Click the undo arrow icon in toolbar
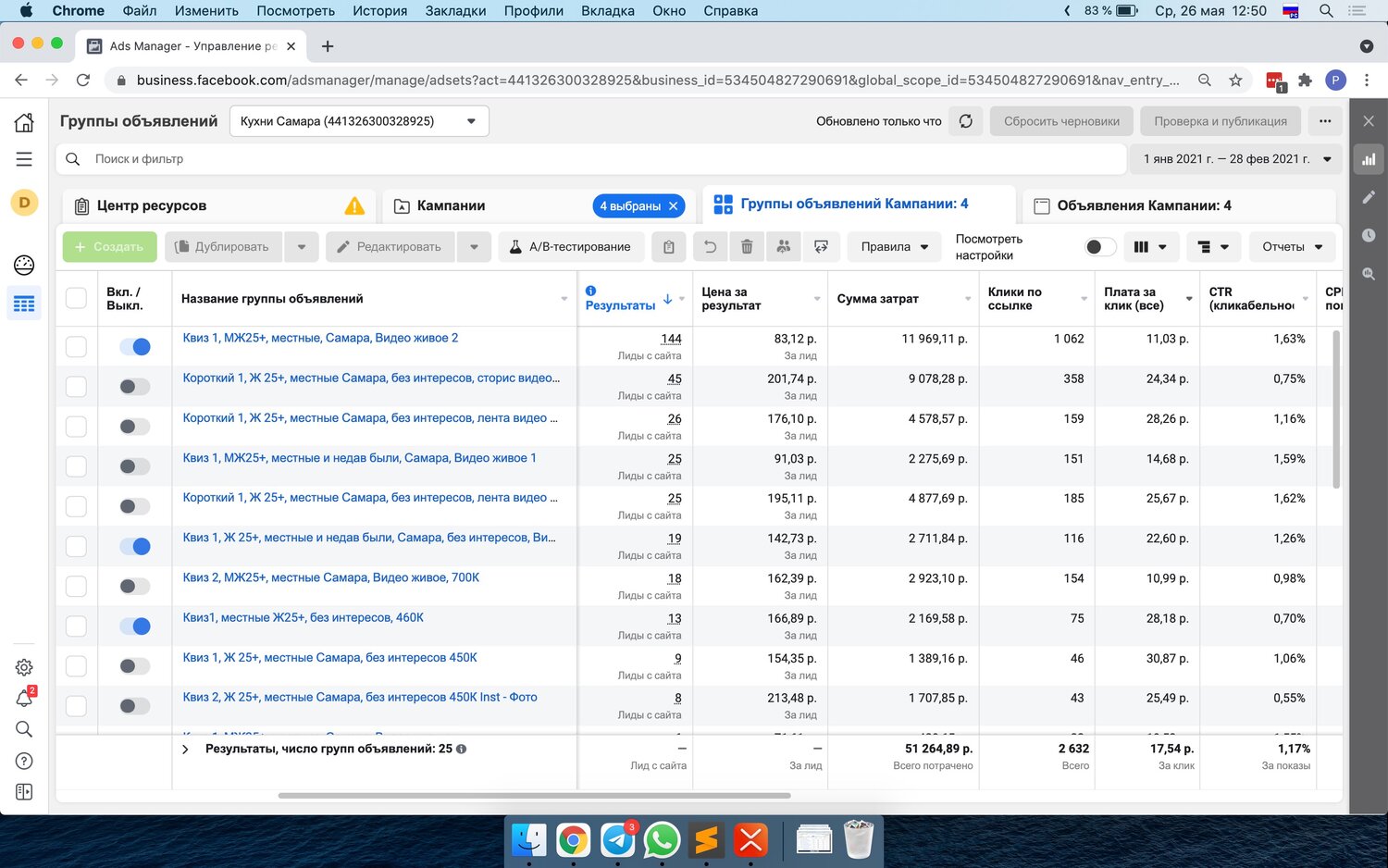This screenshot has height=868, width=1388. coord(710,247)
